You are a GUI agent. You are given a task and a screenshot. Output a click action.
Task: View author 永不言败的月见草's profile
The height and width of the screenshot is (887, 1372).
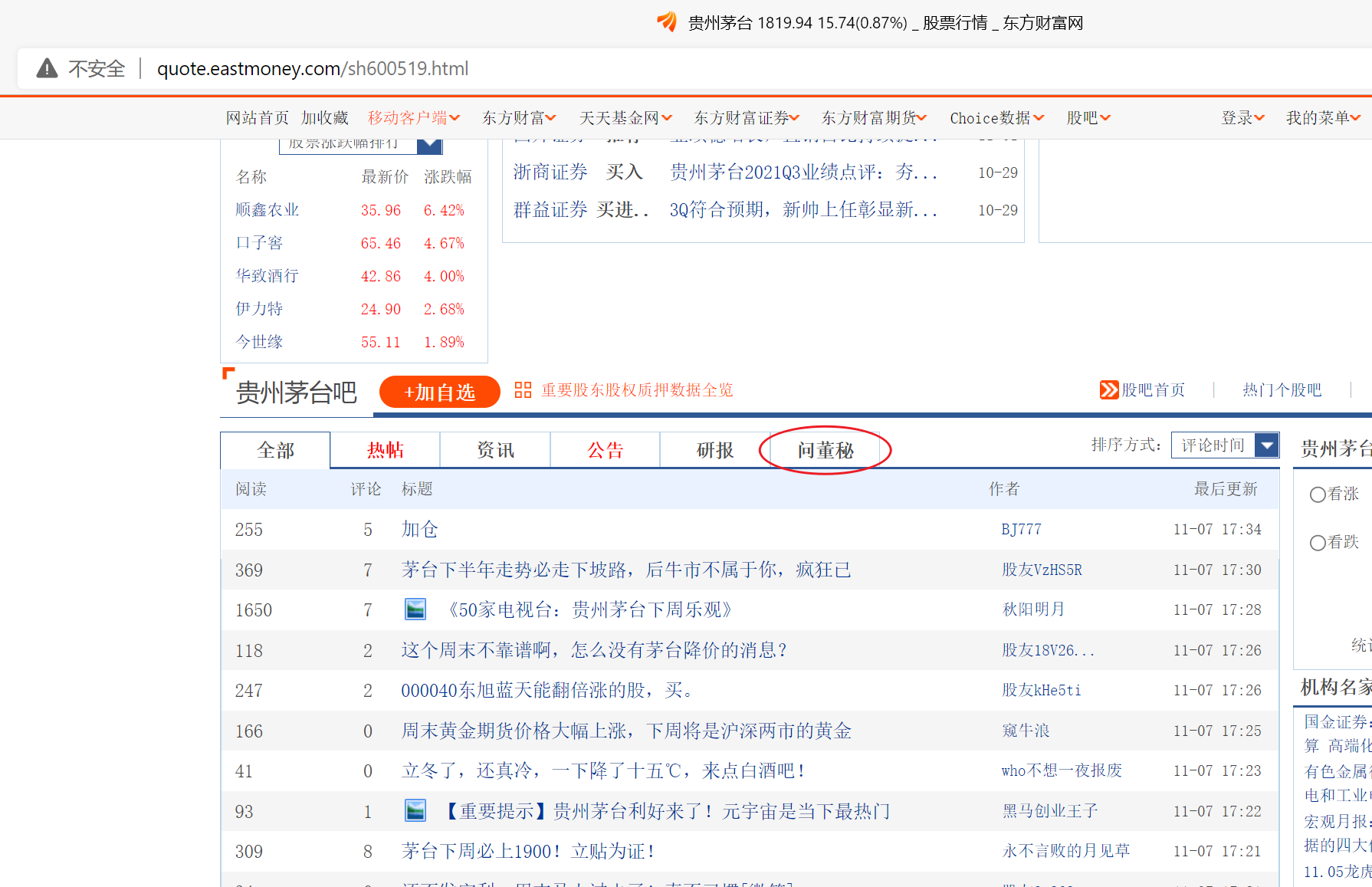1065,851
